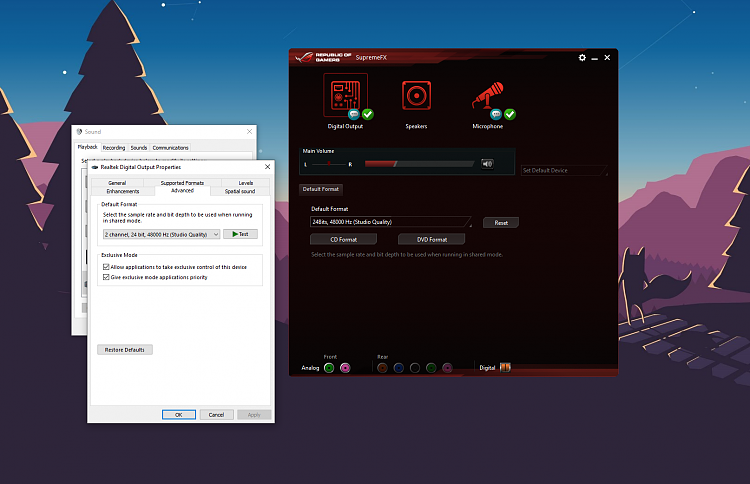Switch to Supported Formats tab
Screen dimensions: 750x484
click(x=182, y=183)
